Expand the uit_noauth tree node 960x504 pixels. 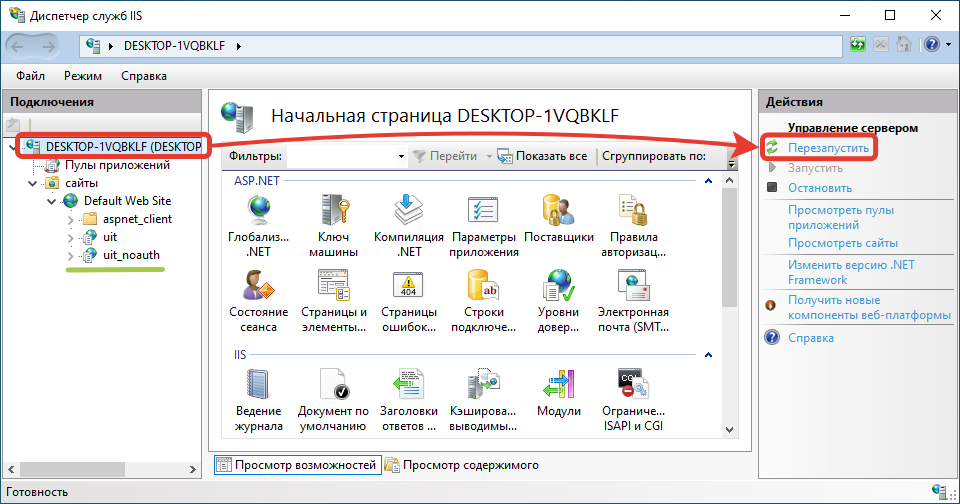click(x=70, y=255)
